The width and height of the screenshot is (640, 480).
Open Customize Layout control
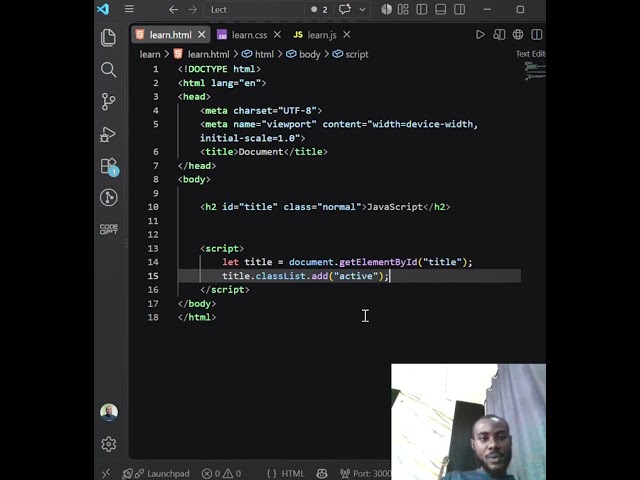tap(403, 9)
